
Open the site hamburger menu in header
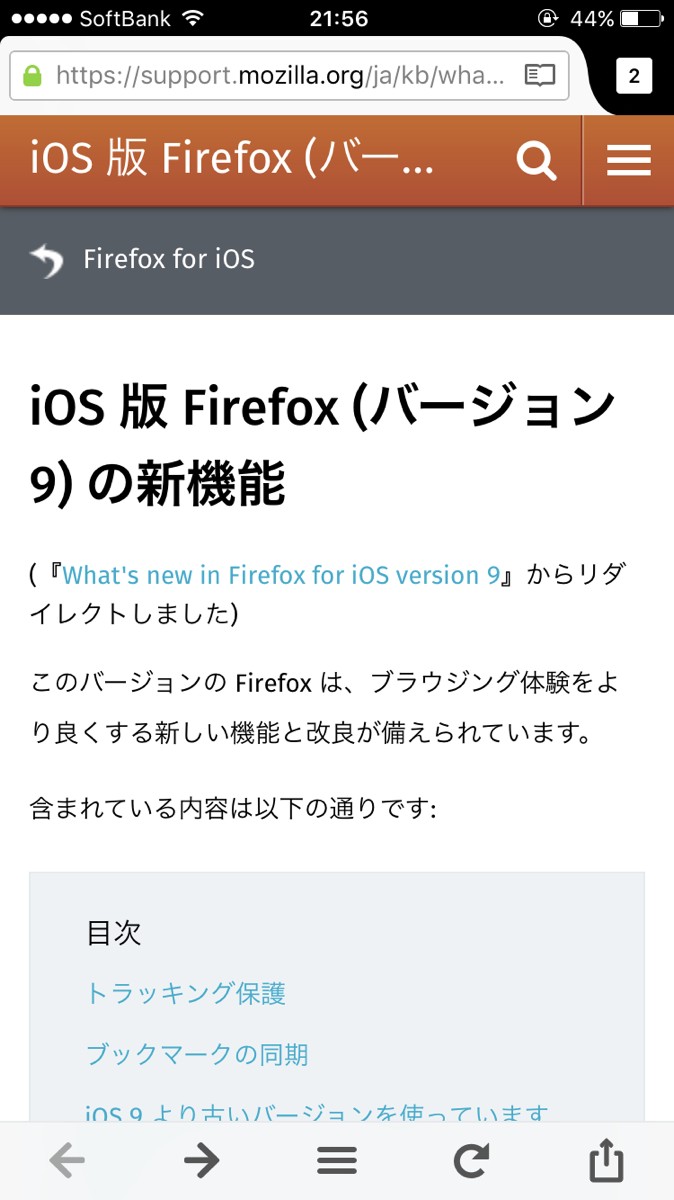pyautogui.click(x=628, y=161)
